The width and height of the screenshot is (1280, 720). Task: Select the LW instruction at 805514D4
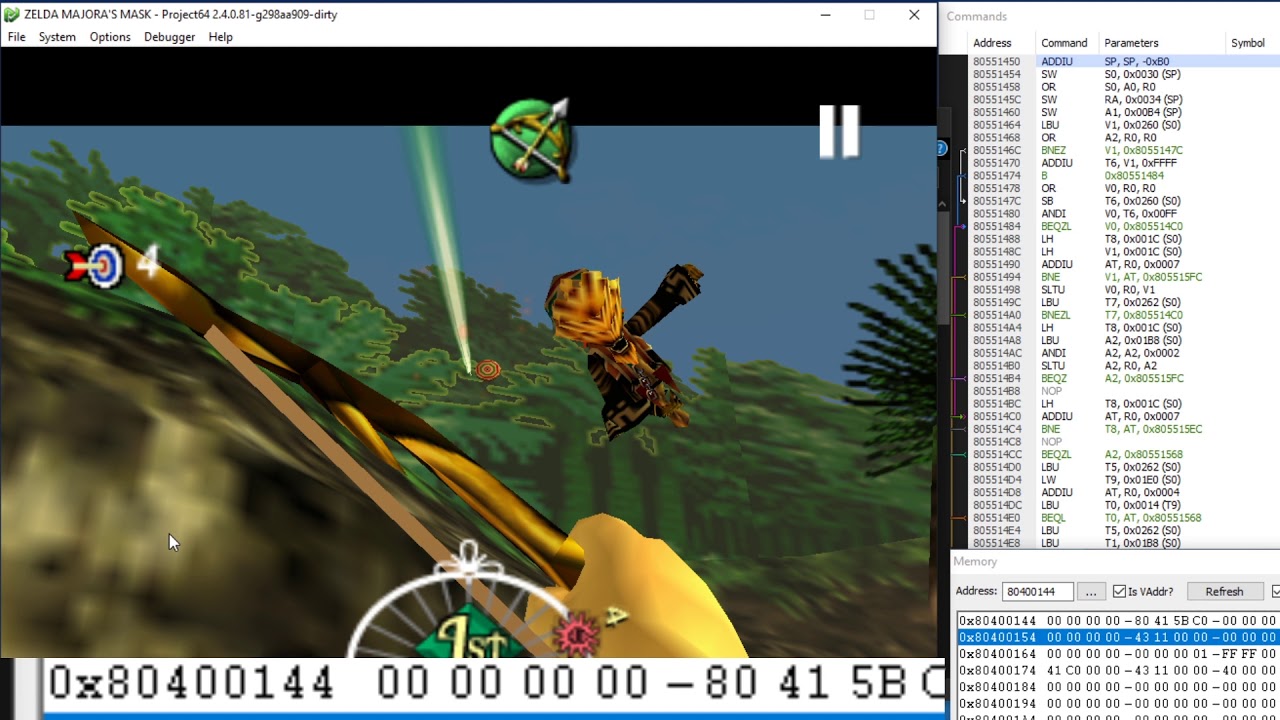pyautogui.click(x=1125, y=480)
